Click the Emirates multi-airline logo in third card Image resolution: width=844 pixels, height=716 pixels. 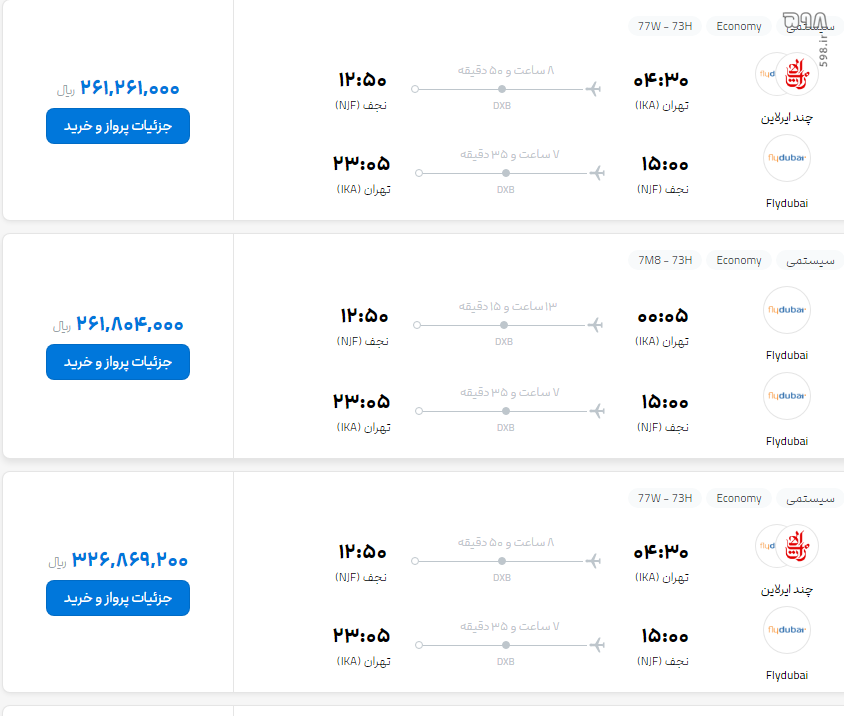click(x=787, y=546)
